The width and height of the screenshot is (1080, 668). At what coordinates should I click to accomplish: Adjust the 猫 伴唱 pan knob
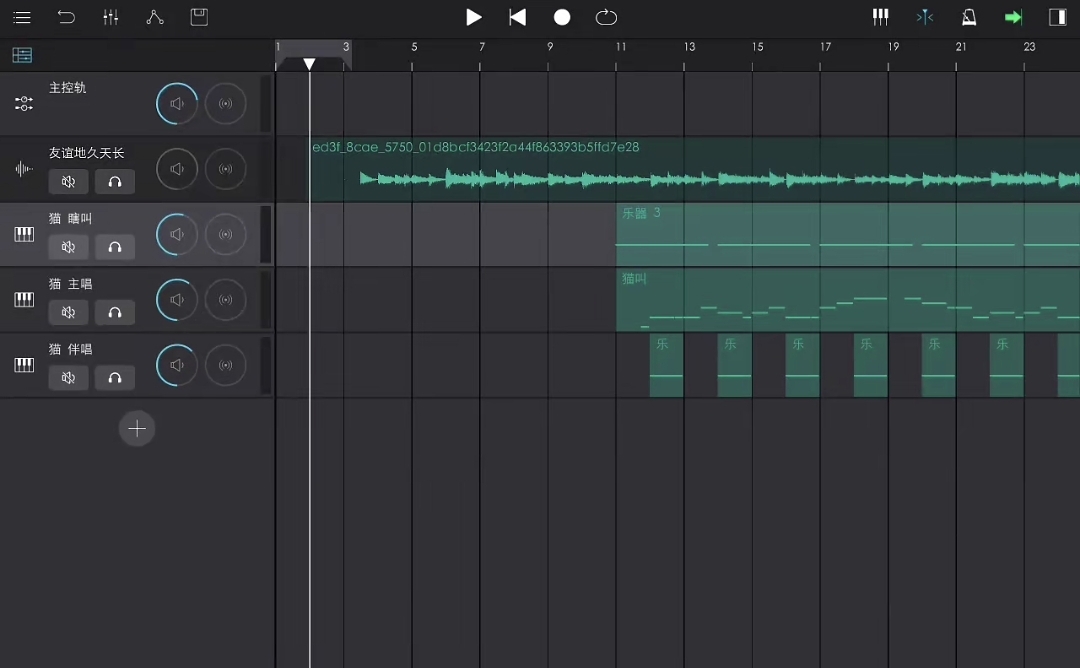click(225, 365)
